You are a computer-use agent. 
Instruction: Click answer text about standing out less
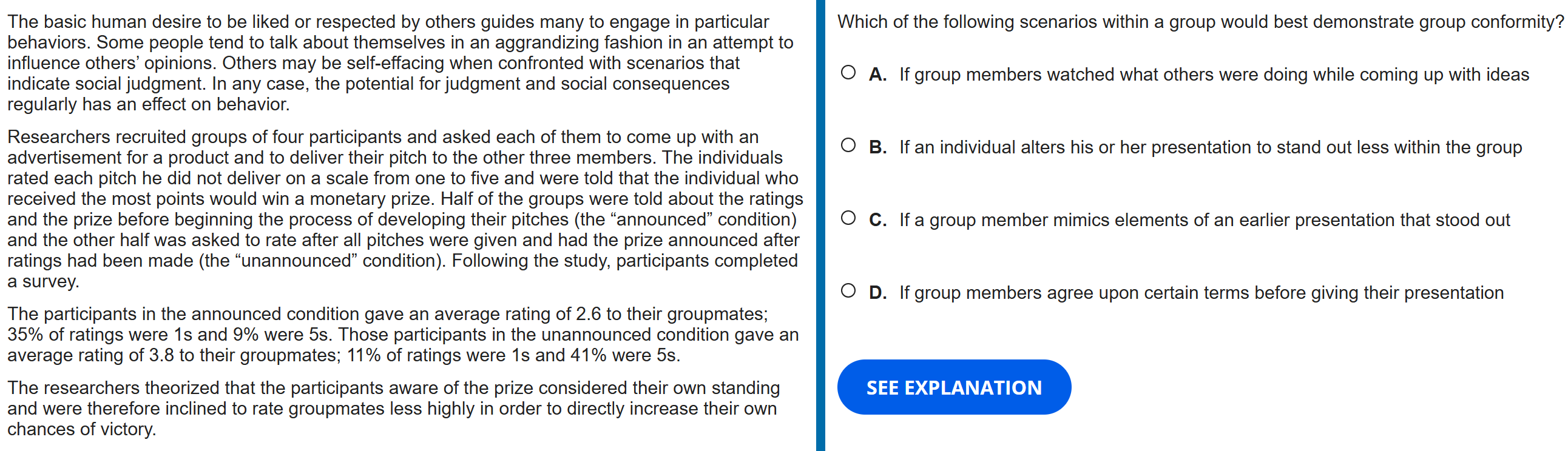[1210, 147]
